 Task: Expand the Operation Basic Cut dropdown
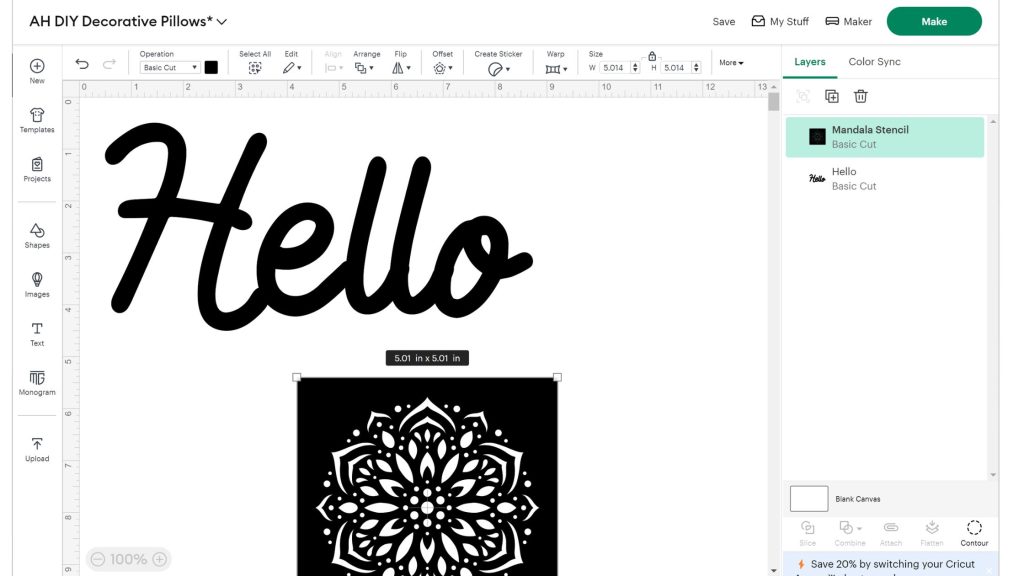pyautogui.click(x=170, y=68)
